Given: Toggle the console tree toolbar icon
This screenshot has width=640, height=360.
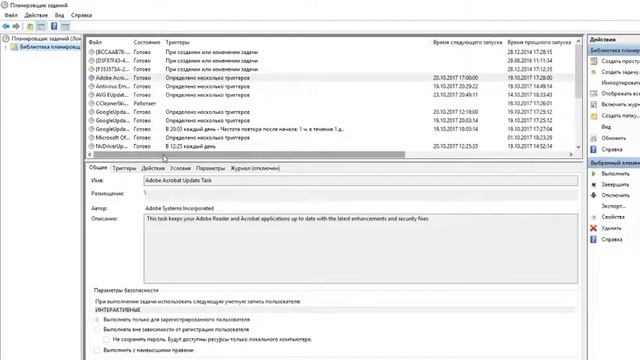Looking at the screenshot, I should pos(41,27).
